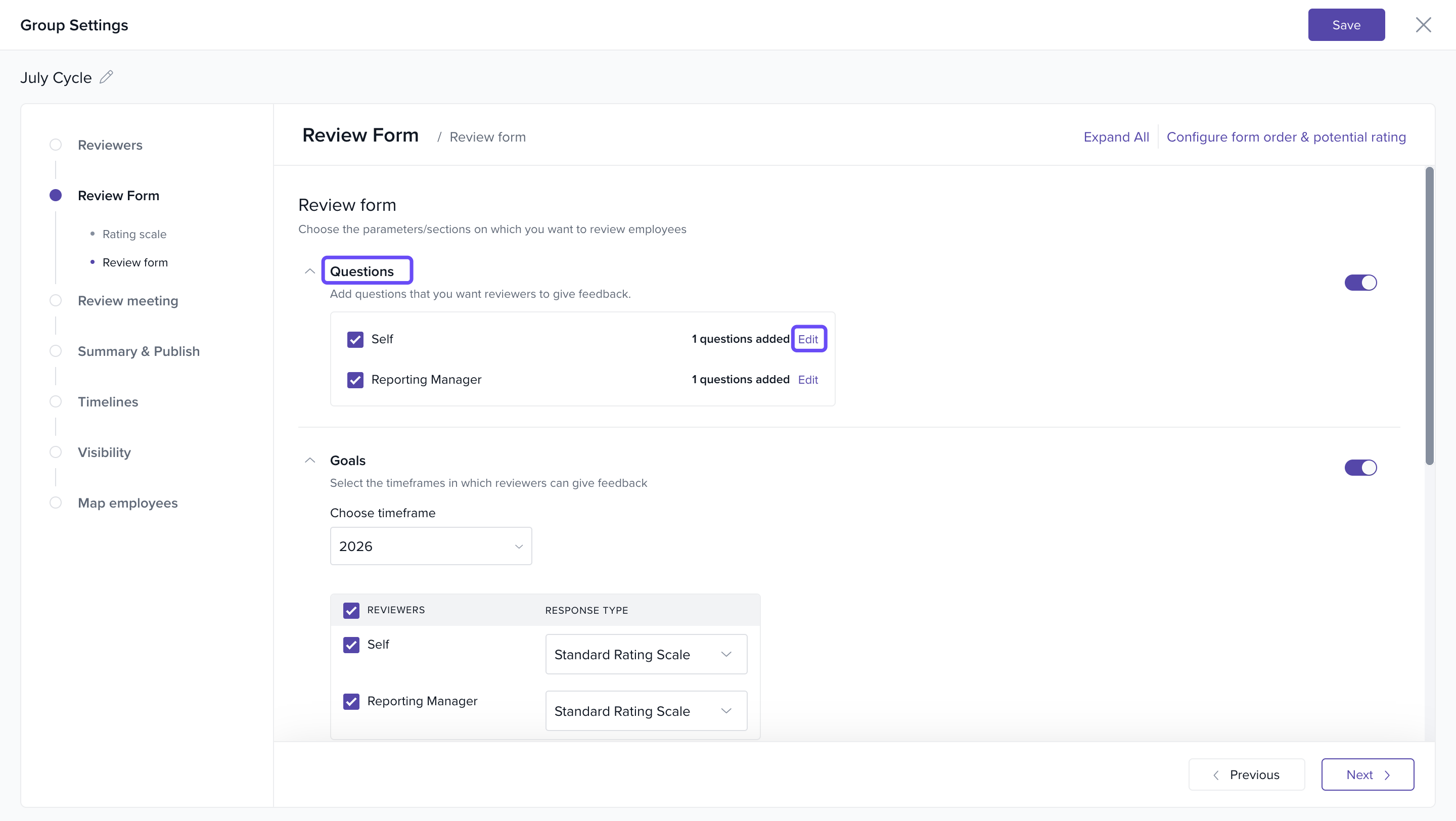Open the Rating scale sub-step
The width and height of the screenshot is (1456, 821).
pos(134,234)
